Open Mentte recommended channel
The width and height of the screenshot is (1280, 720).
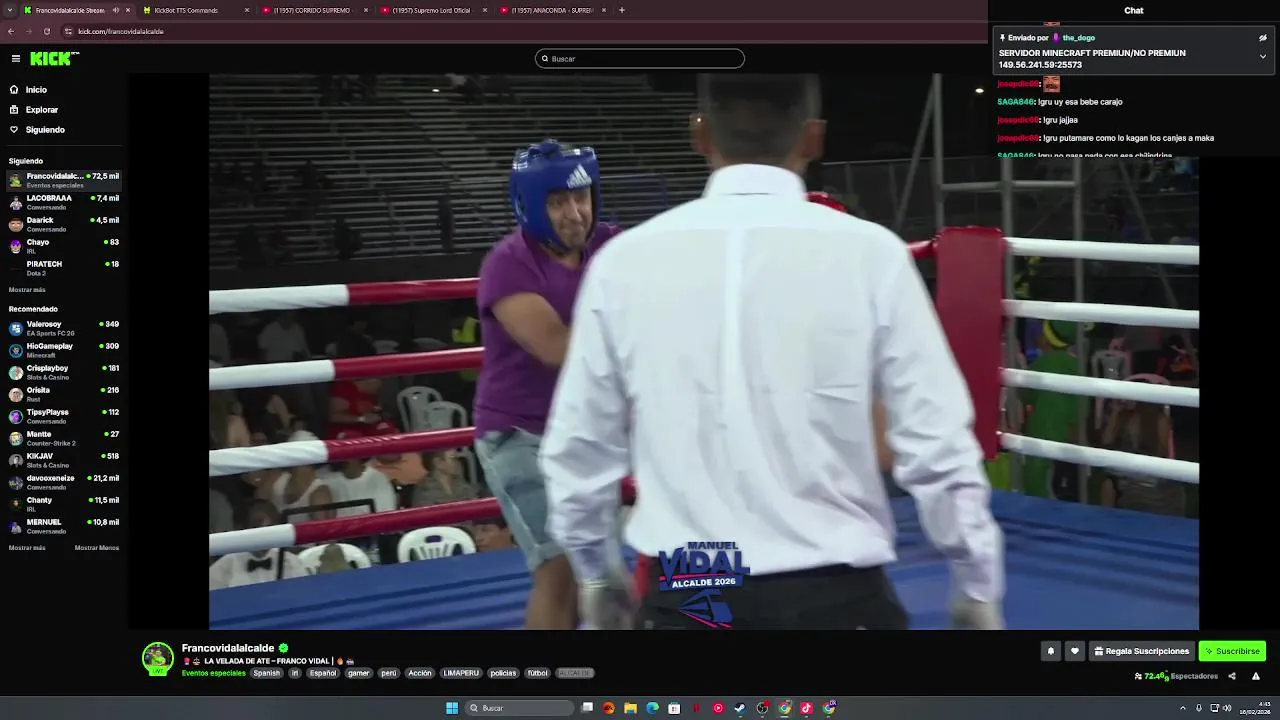[x=64, y=438]
